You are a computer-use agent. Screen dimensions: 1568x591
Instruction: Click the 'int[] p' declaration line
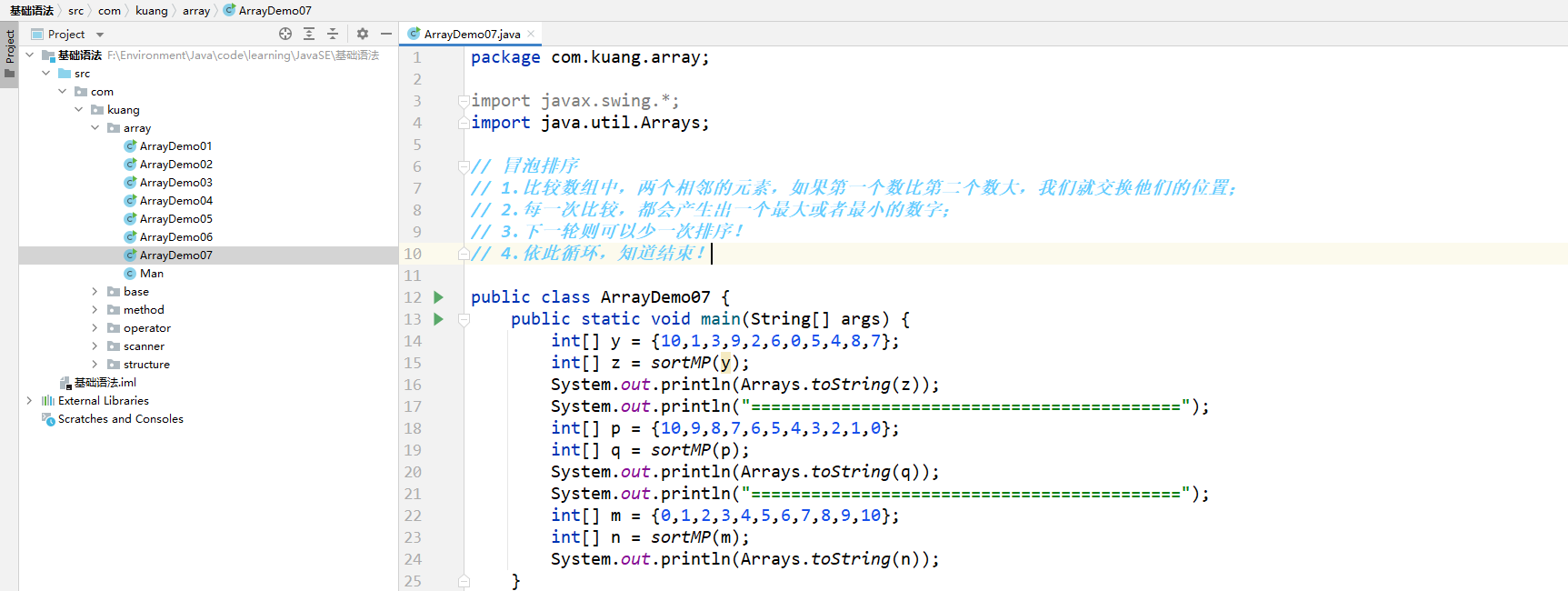pos(724,428)
